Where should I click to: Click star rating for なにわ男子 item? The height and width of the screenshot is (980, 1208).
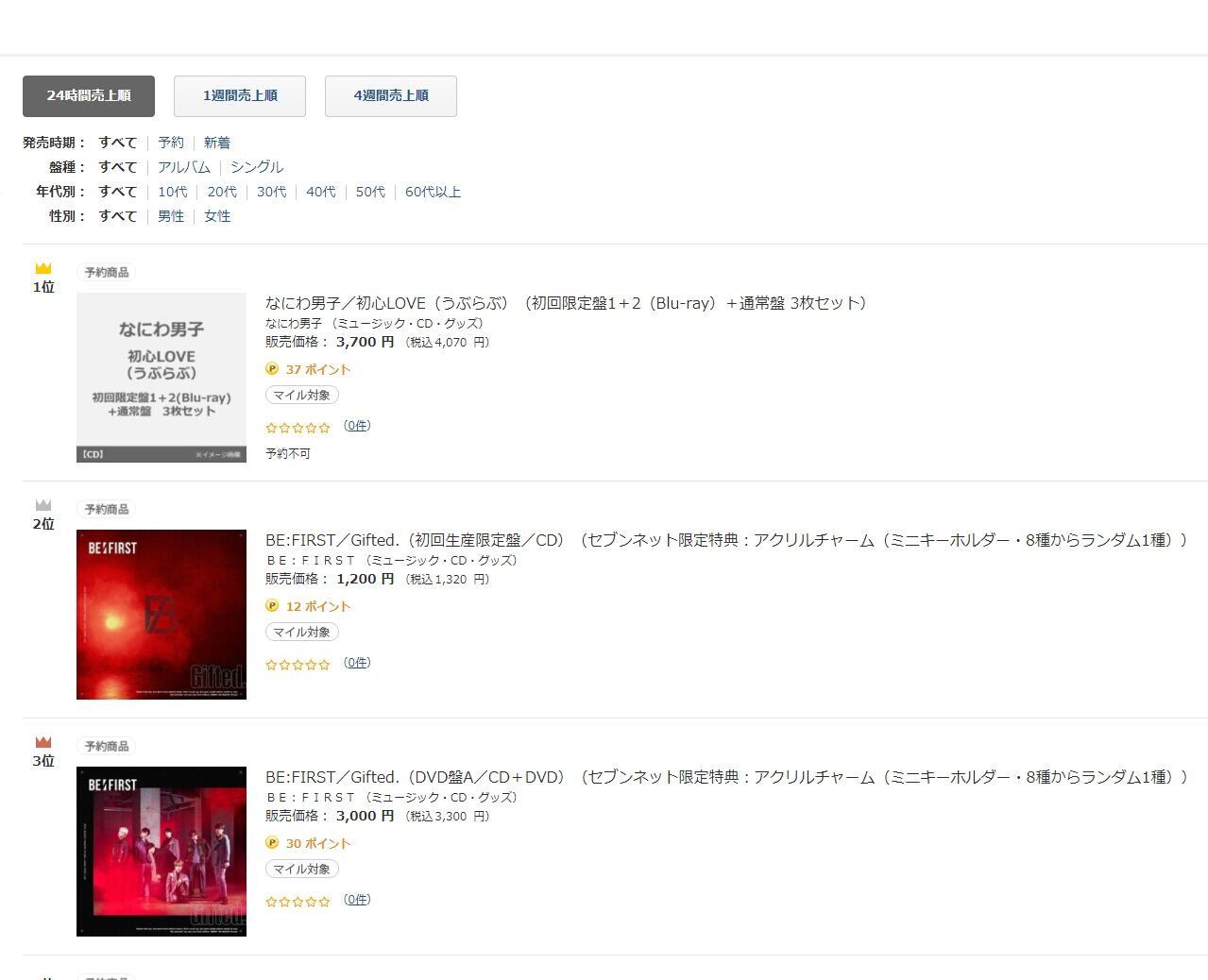(x=298, y=428)
